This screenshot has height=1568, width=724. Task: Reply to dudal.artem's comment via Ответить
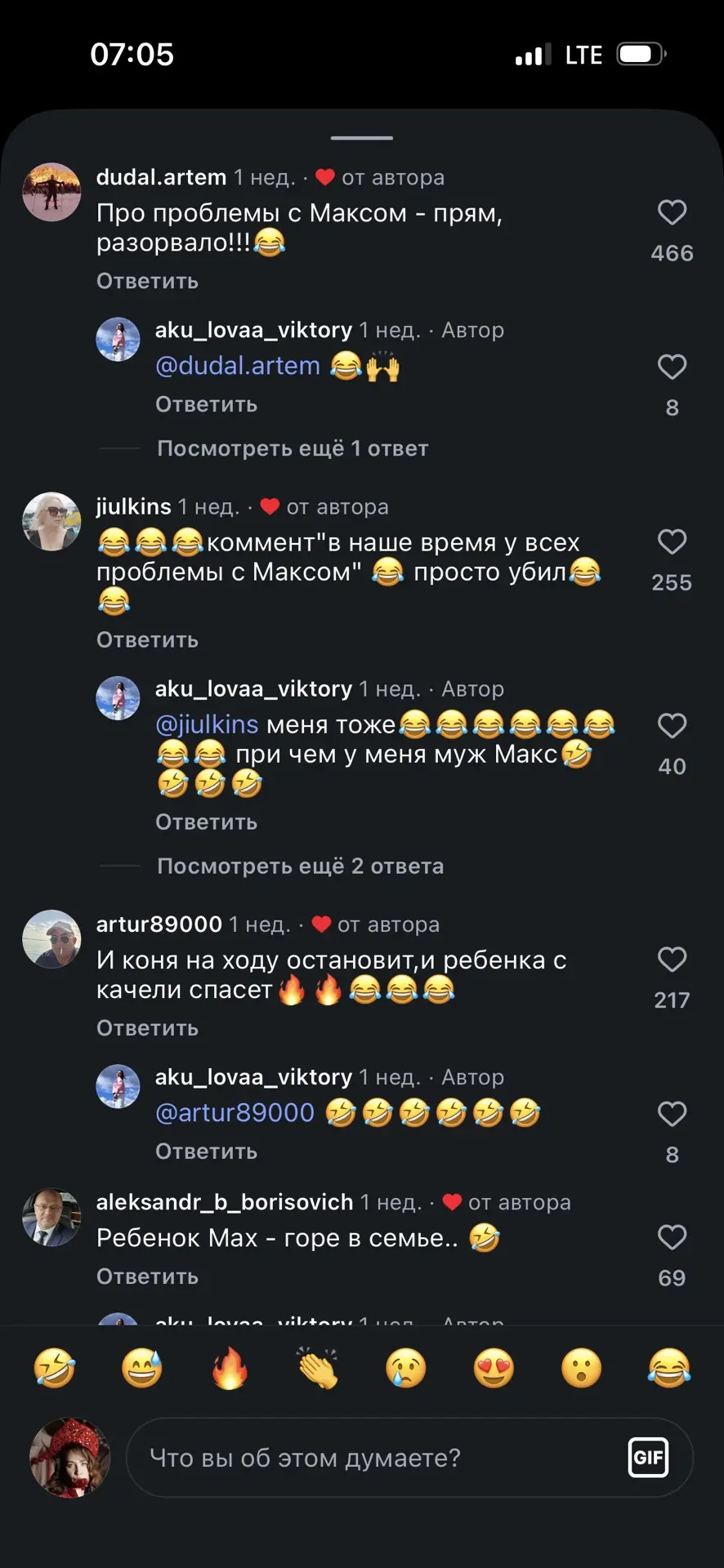[x=147, y=281]
